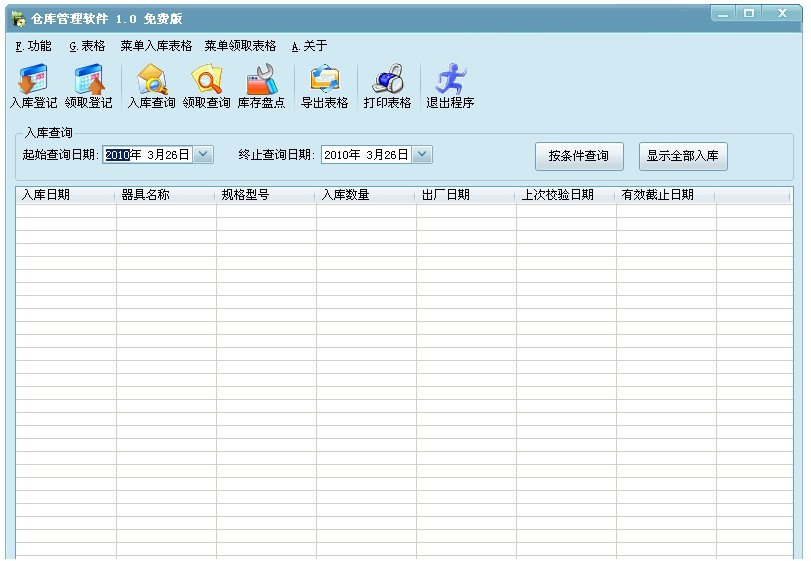
Task: Open the A.关于 menu
Action: [x=309, y=46]
